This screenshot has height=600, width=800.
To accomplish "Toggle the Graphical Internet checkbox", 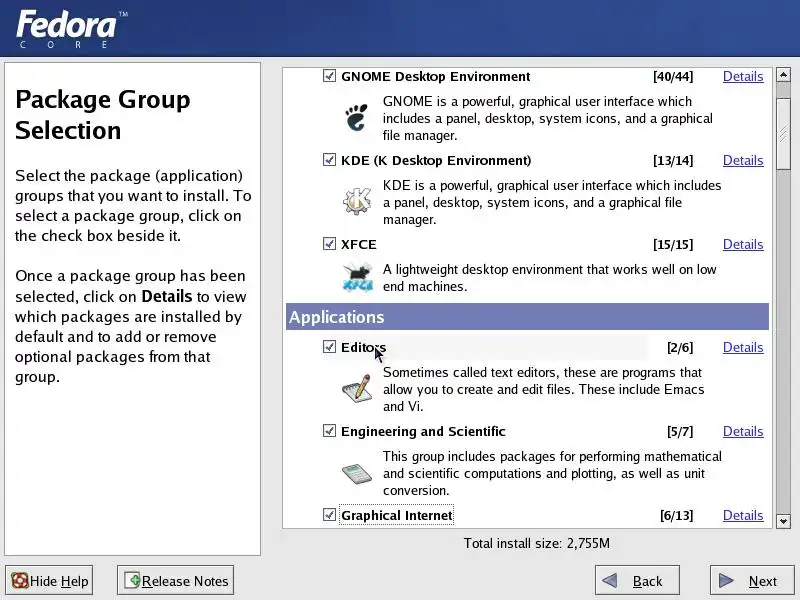I will click(x=329, y=515).
